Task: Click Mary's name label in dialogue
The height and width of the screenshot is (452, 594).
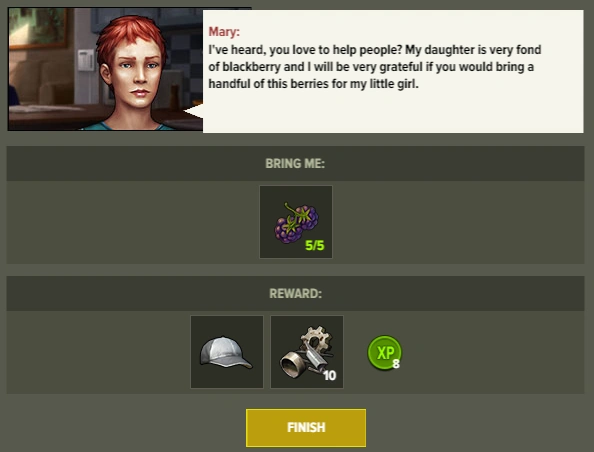Action: click(224, 31)
